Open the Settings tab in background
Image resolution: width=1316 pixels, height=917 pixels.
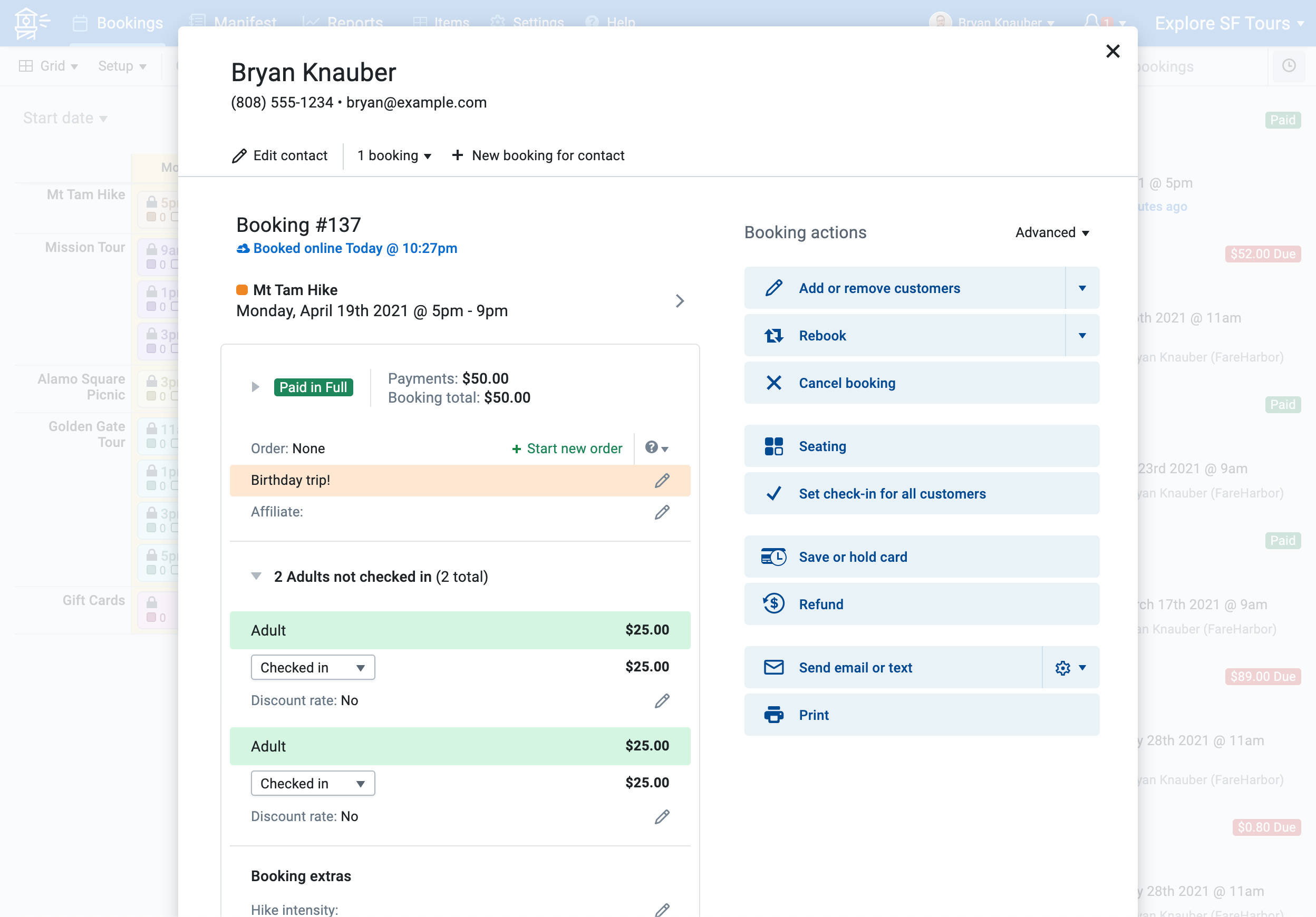coord(527,22)
